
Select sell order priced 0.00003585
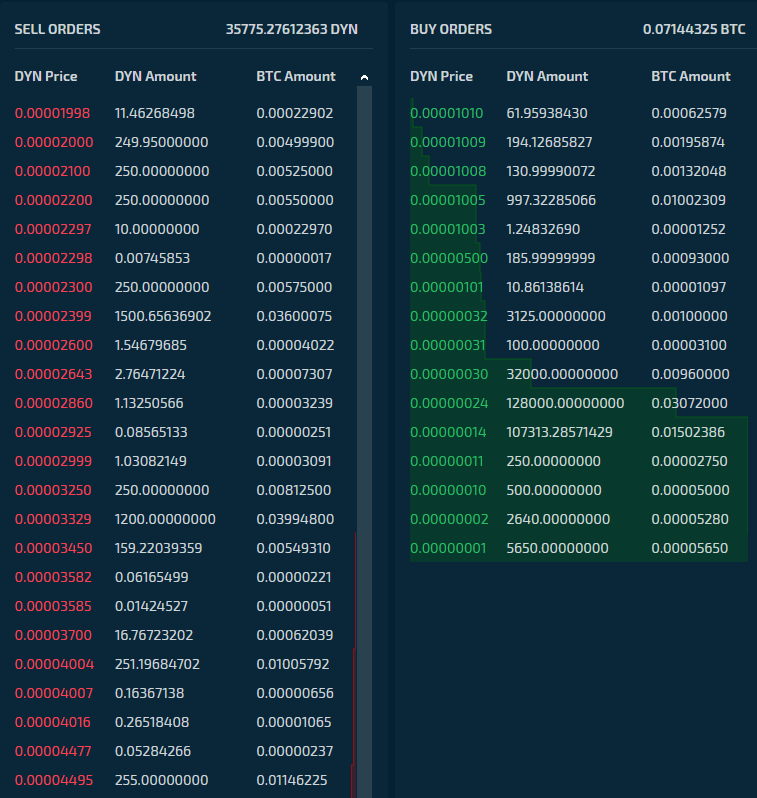coord(185,606)
